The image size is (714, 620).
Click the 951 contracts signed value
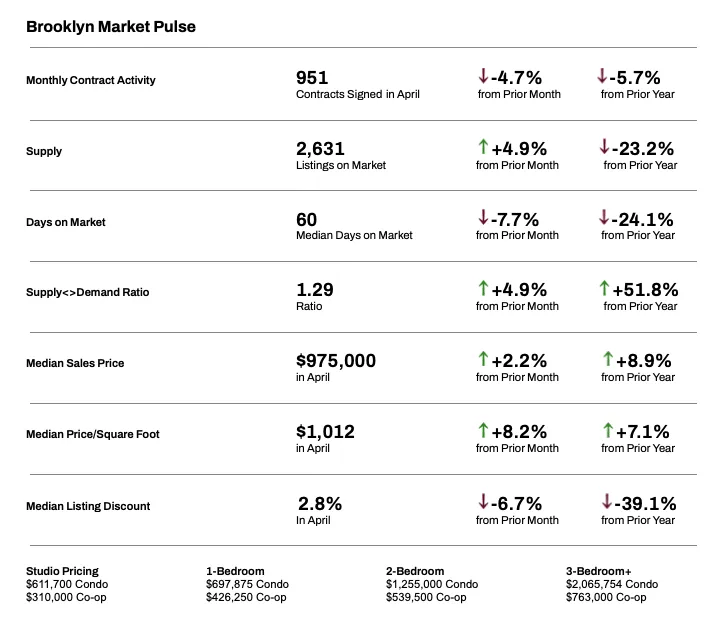tap(312, 77)
